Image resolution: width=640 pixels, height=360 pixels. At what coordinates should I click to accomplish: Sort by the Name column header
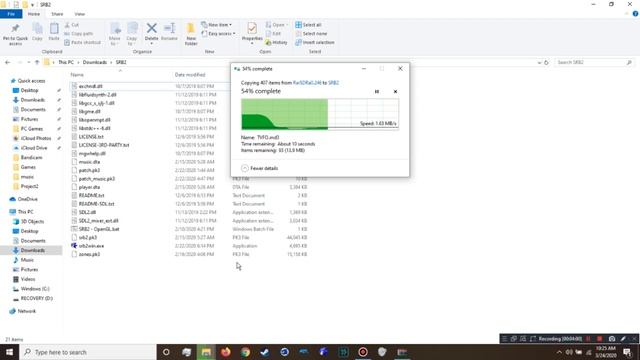pos(77,75)
